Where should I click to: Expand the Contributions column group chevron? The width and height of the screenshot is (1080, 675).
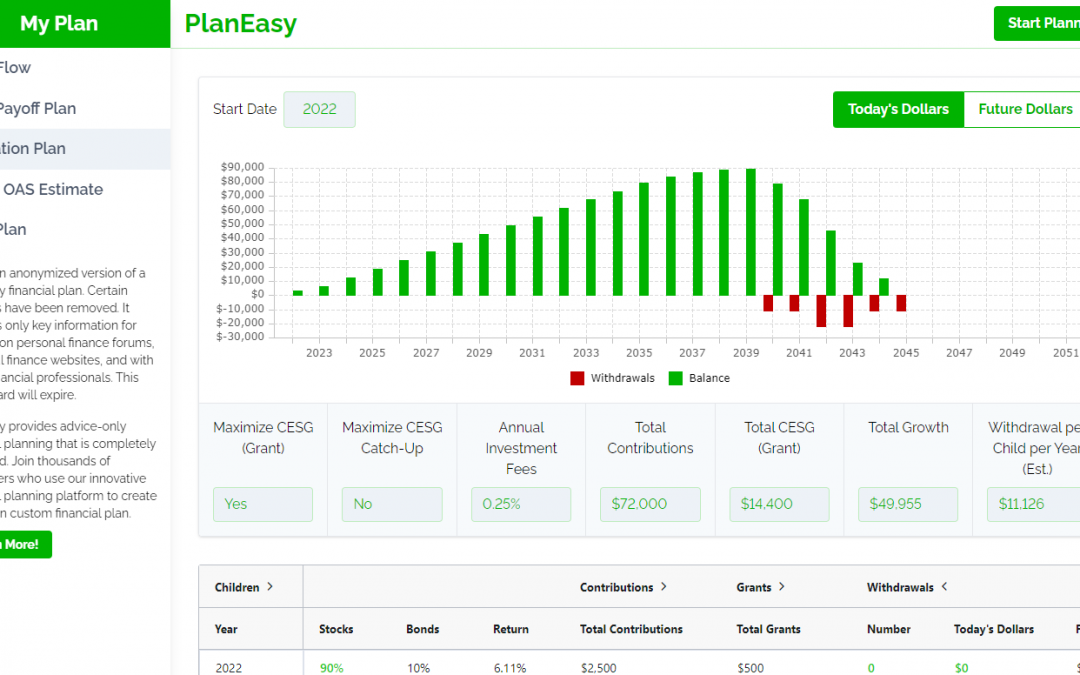click(664, 587)
